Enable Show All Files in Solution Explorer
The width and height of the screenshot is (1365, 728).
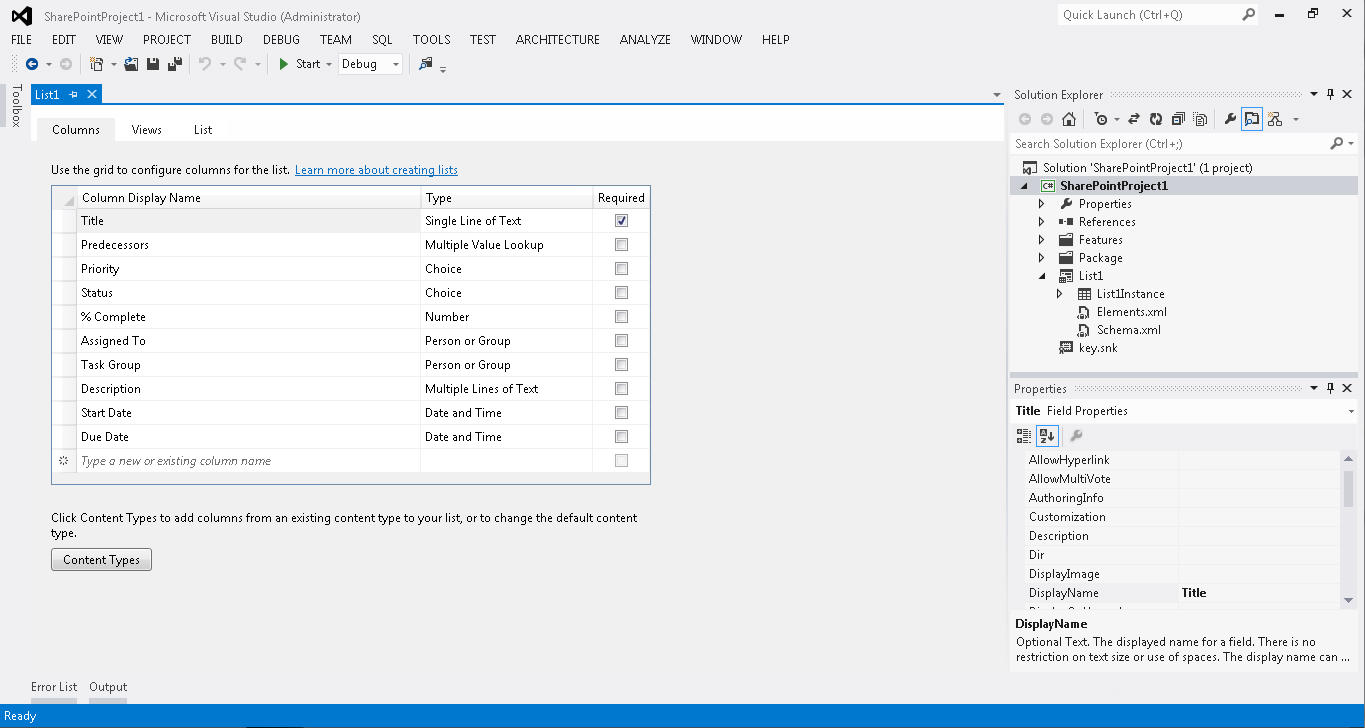pos(1202,119)
